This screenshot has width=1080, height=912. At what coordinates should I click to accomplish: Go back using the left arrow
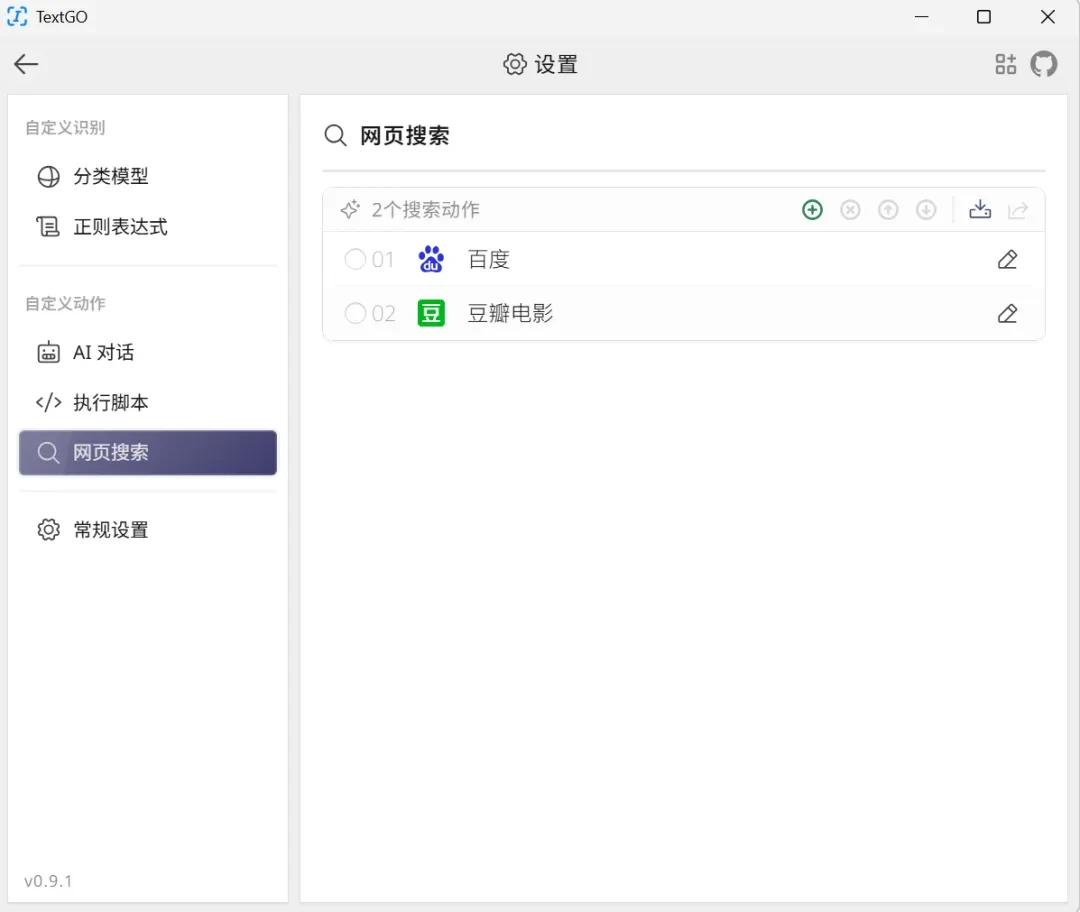[x=26, y=64]
